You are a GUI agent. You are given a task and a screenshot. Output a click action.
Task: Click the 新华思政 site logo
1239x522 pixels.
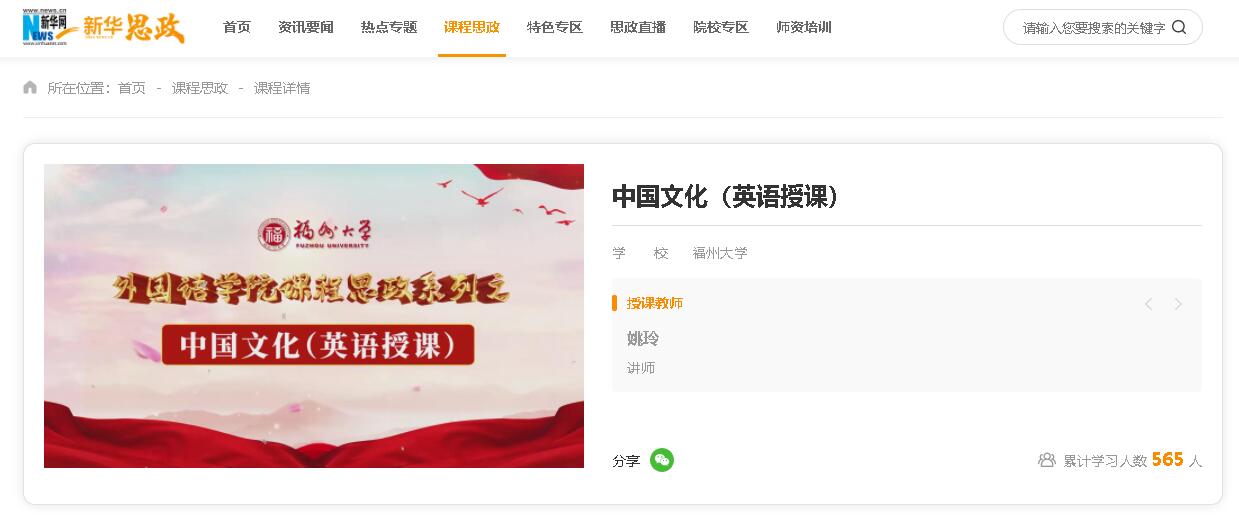(x=133, y=28)
